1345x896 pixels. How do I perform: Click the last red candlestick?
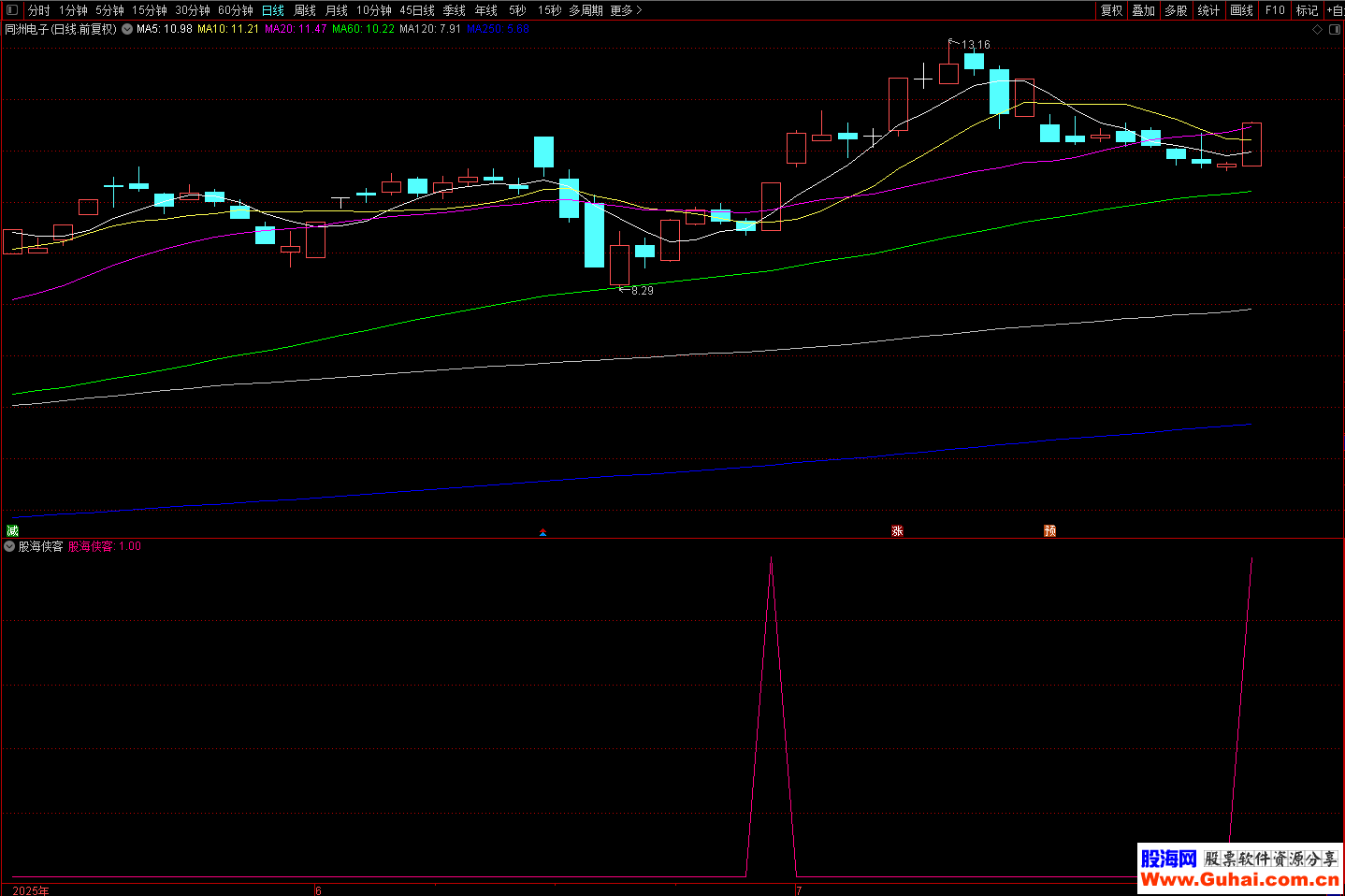(1251, 144)
